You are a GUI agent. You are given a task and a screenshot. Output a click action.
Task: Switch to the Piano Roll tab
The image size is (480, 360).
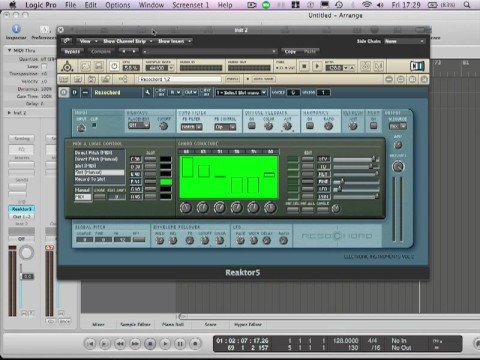click(x=173, y=324)
